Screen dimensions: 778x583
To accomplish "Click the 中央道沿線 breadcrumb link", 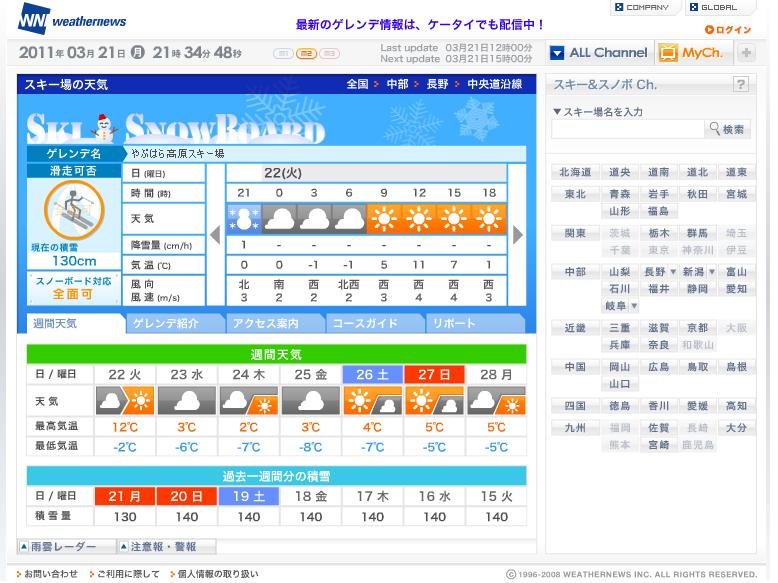I will 495,84.
